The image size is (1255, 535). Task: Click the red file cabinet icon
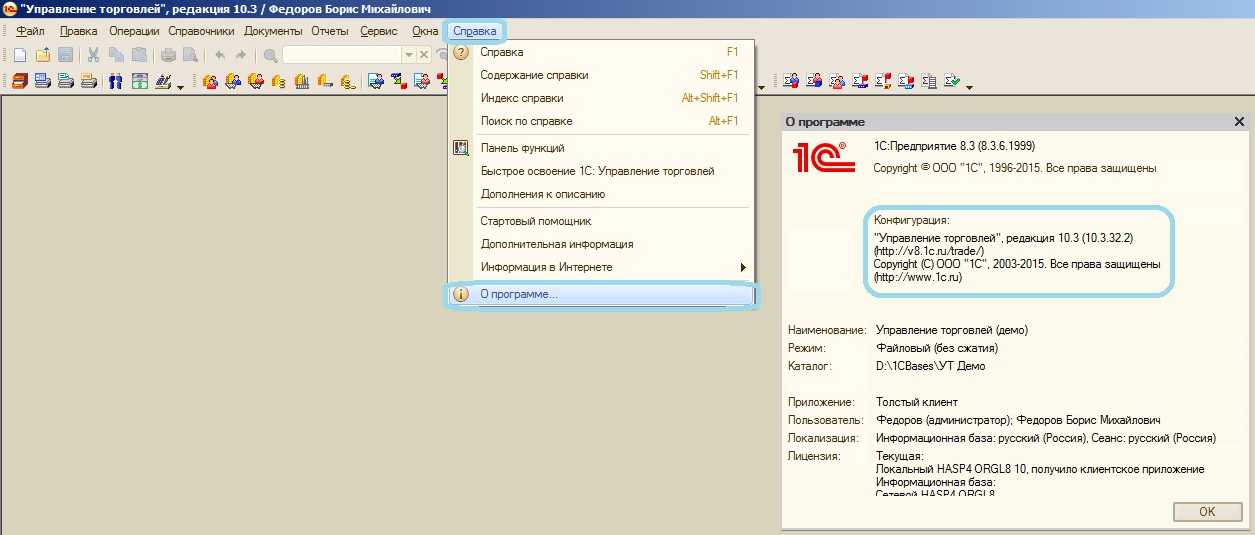20,82
